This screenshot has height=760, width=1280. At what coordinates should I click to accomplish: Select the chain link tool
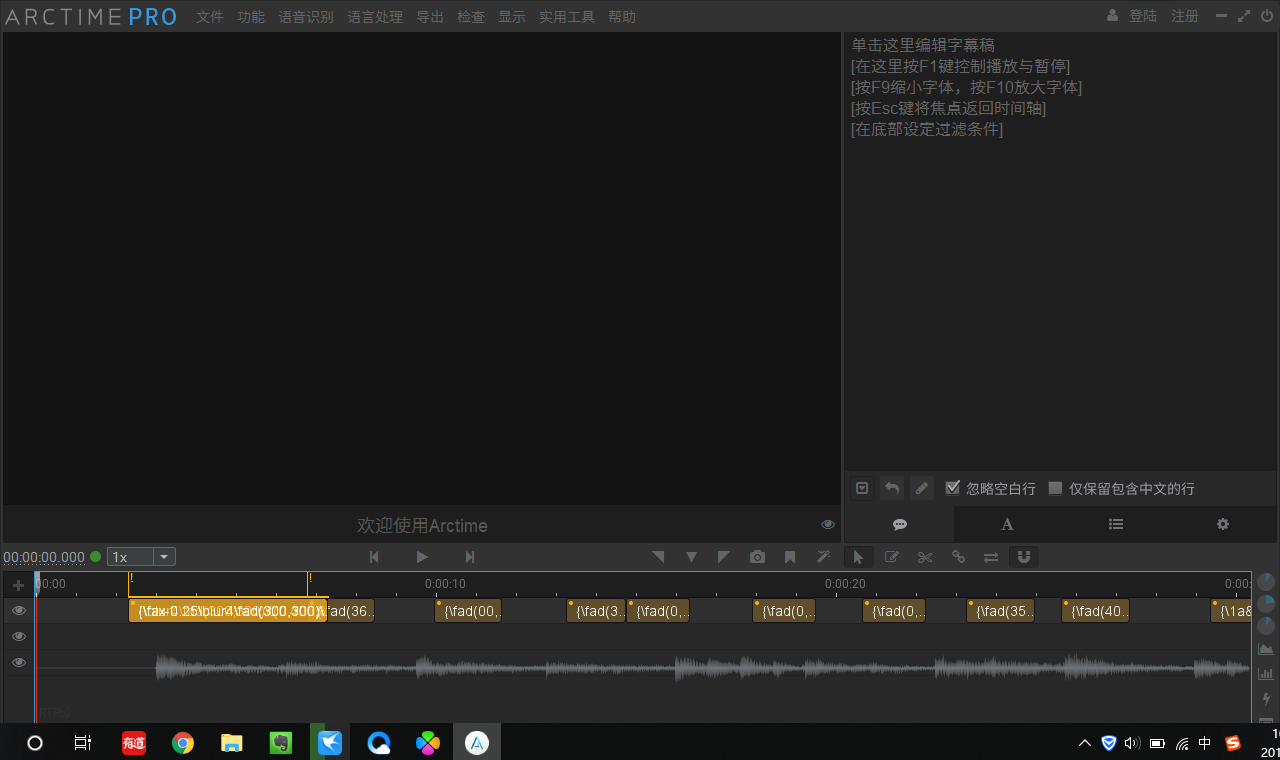958,557
